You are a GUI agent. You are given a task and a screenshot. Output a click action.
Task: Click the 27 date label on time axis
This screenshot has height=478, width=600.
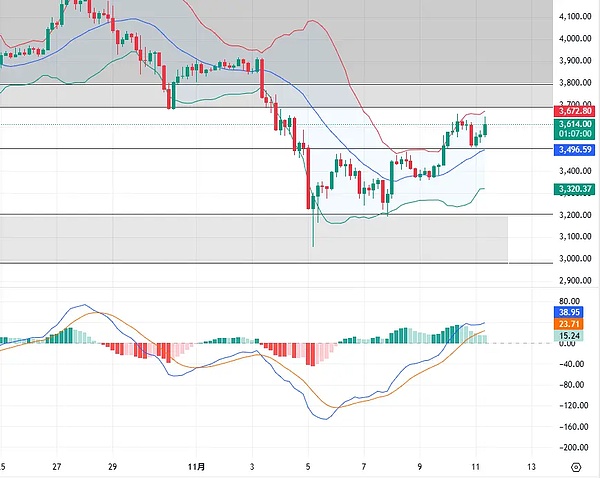(57, 466)
